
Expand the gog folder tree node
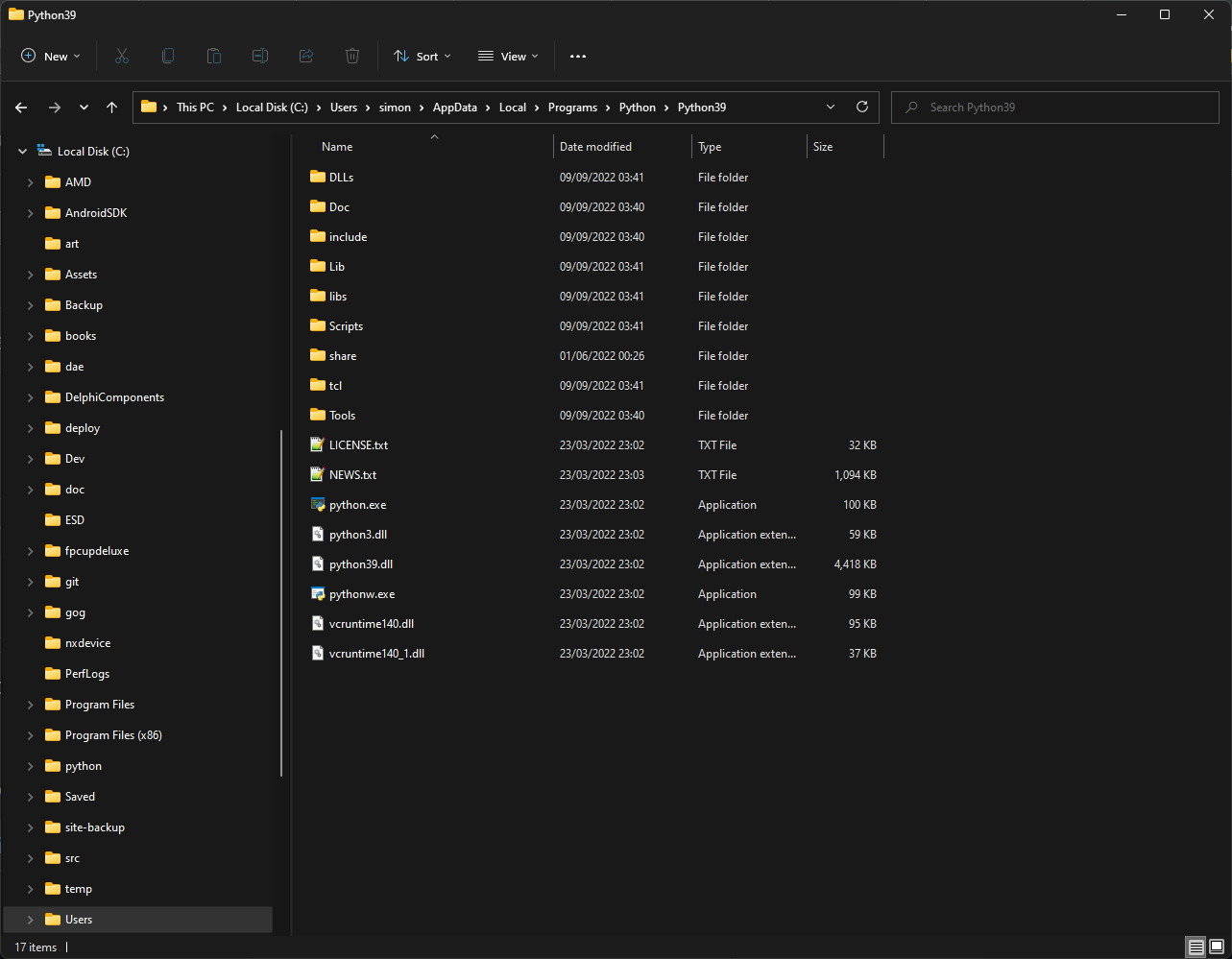click(x=30, y=612)
